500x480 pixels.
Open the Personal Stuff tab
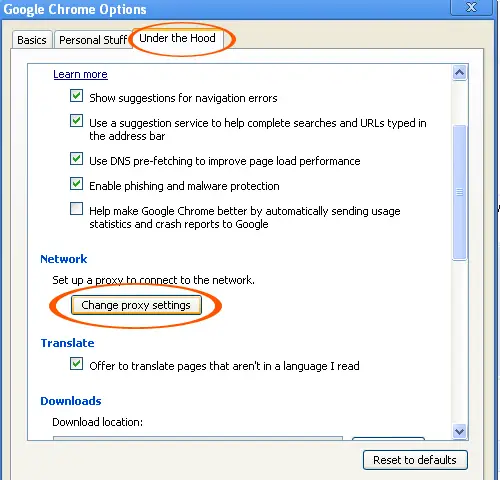pyautogui.click(x=93, y=40)
